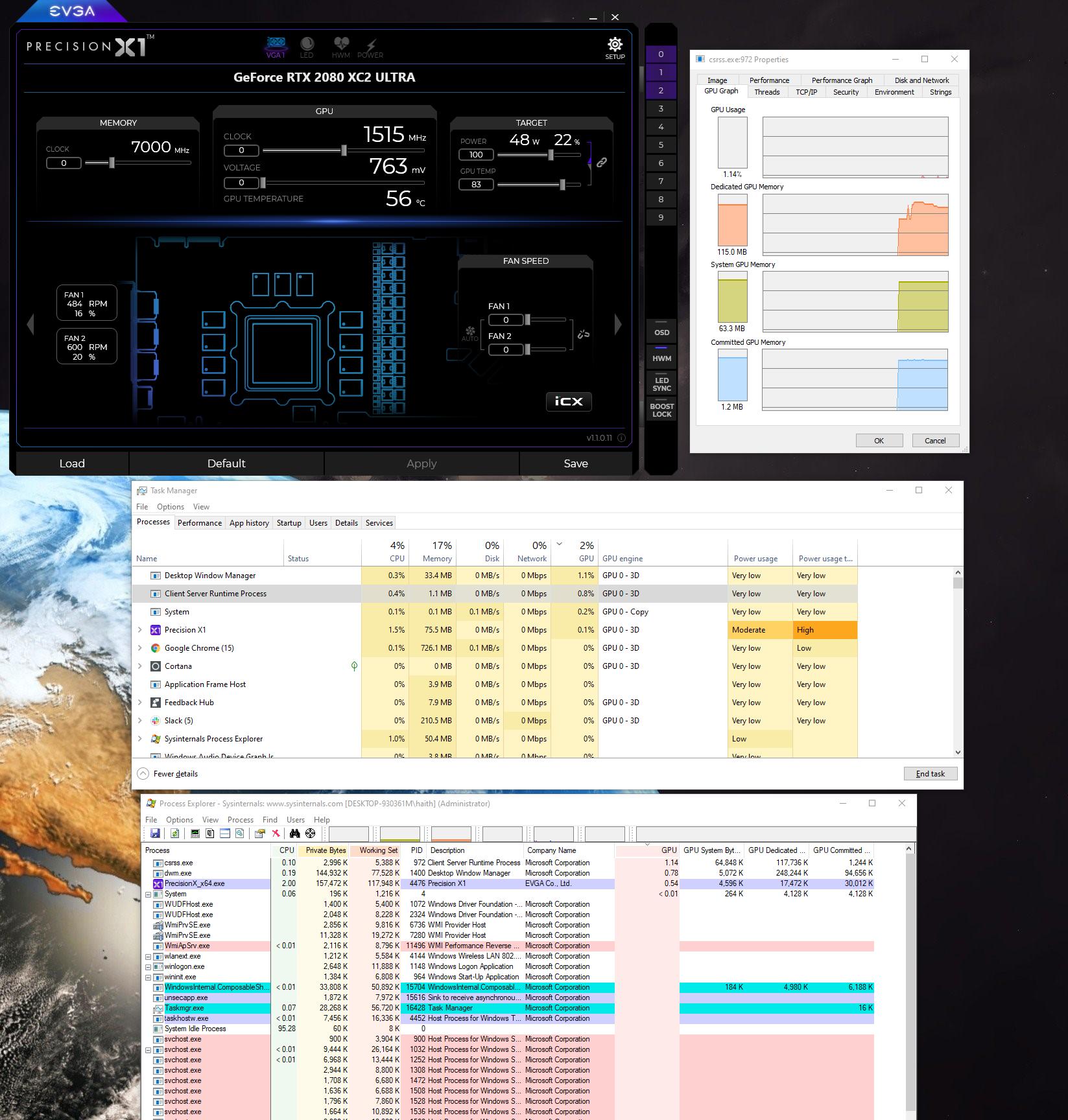Click the Load button in Precision X1
The image size is (1068, 1120).
click(72, 463)
